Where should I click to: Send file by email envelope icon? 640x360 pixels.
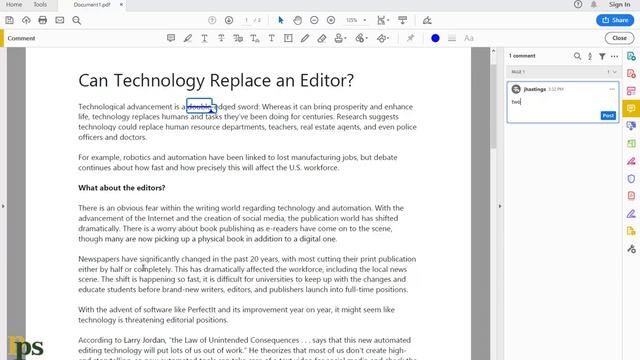(x=60, y=20)
